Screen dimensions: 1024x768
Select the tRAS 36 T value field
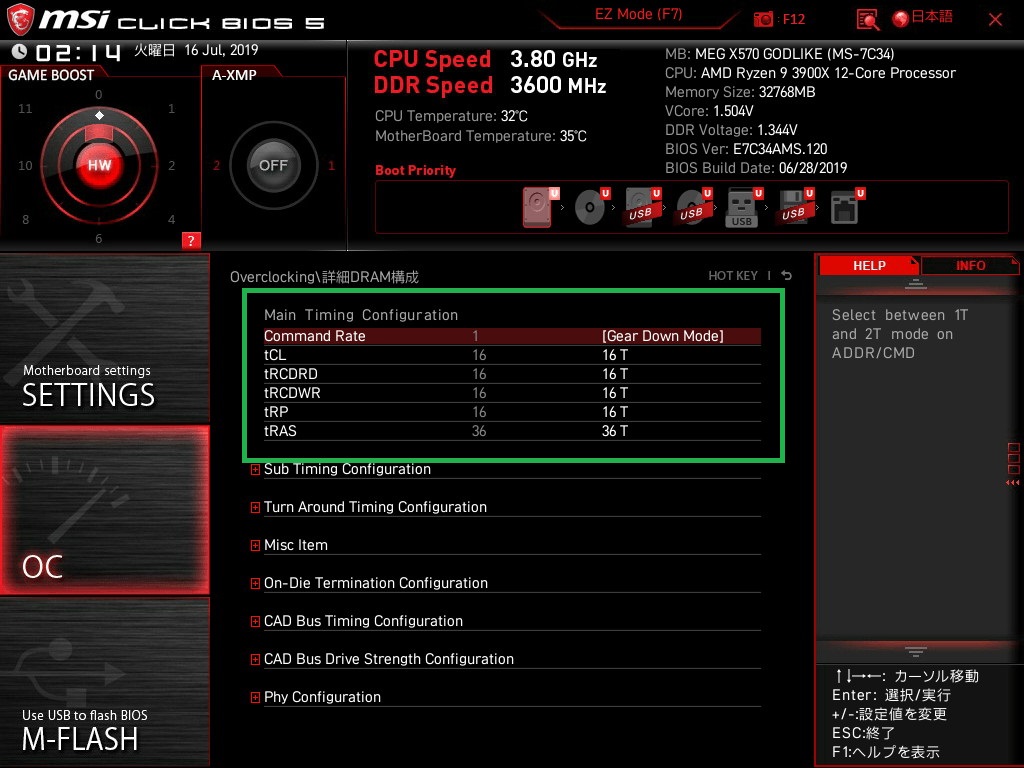click(615, 430)
